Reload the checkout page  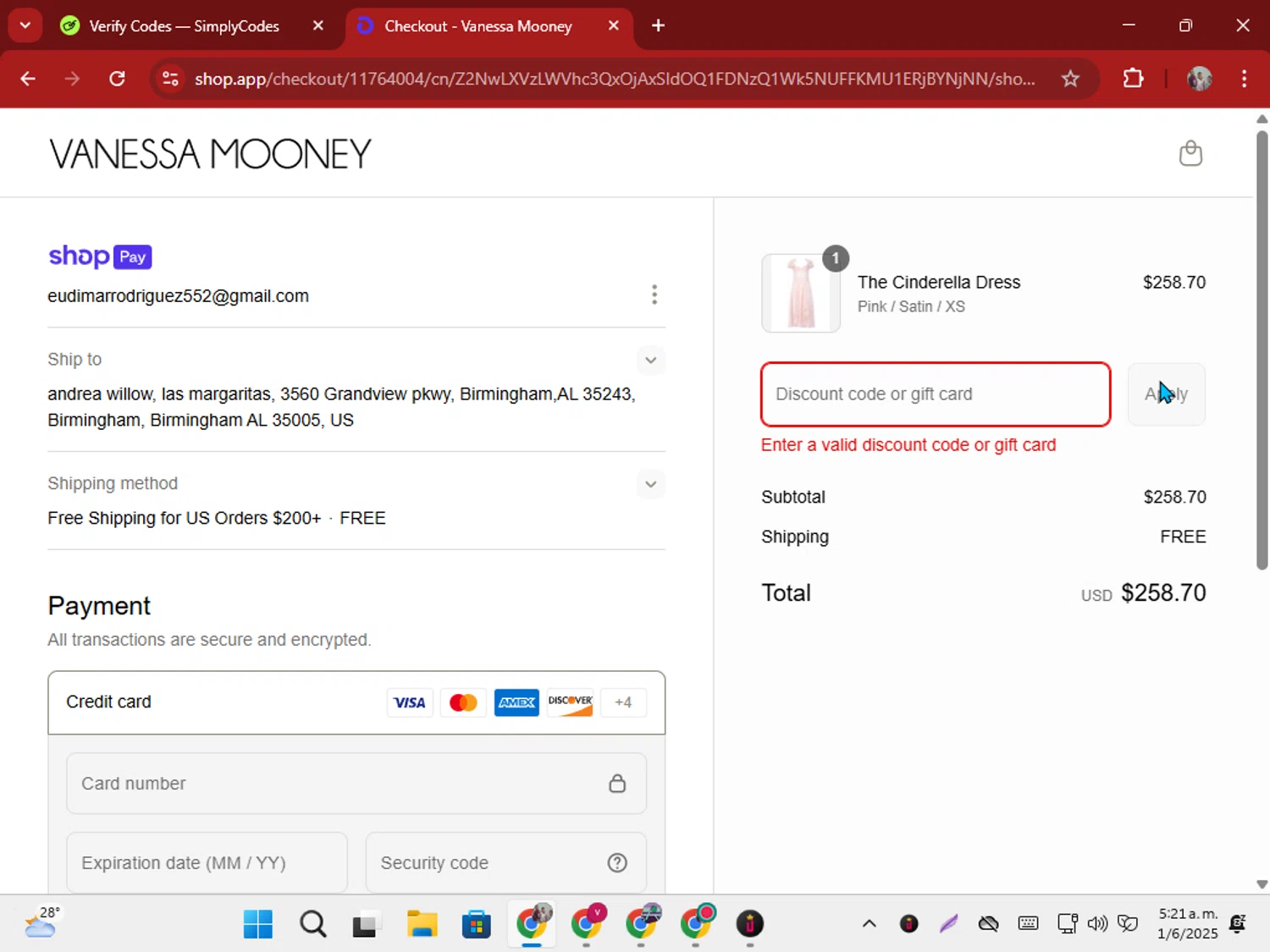[117, 79]
